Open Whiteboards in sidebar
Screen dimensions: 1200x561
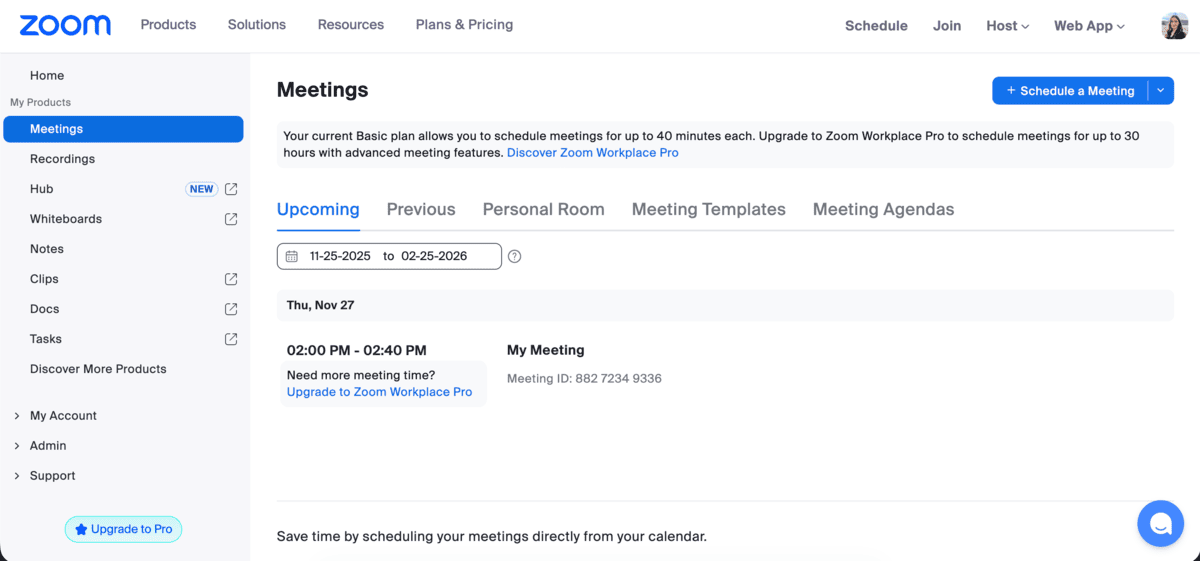pos(66,219)
